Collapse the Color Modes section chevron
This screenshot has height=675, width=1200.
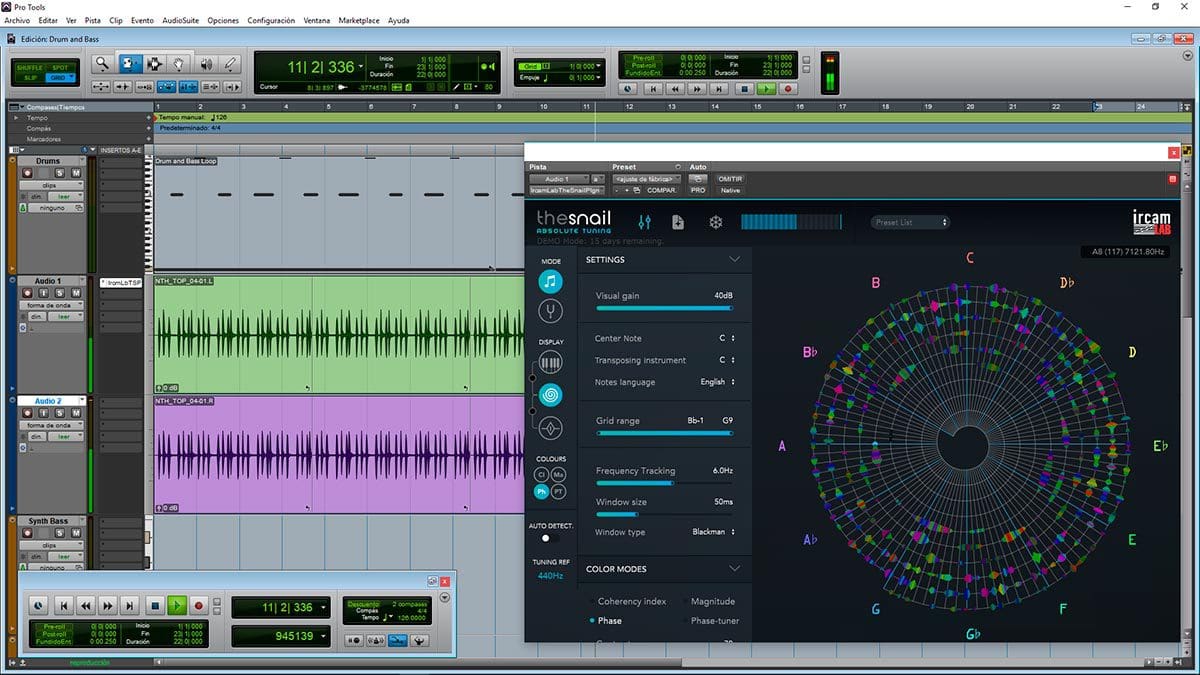[734, 569]
